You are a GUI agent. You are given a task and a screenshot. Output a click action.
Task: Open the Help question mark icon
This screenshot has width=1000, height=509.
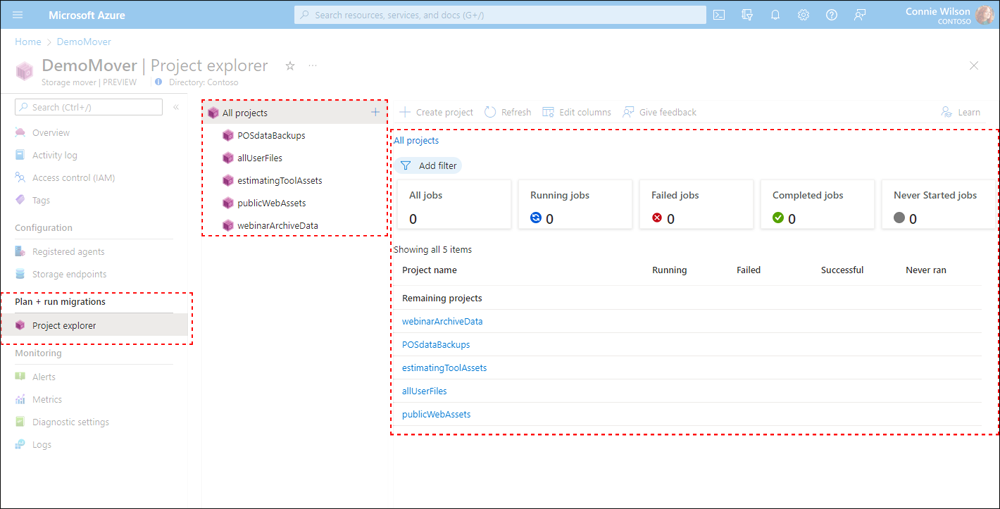pos(832,15)
